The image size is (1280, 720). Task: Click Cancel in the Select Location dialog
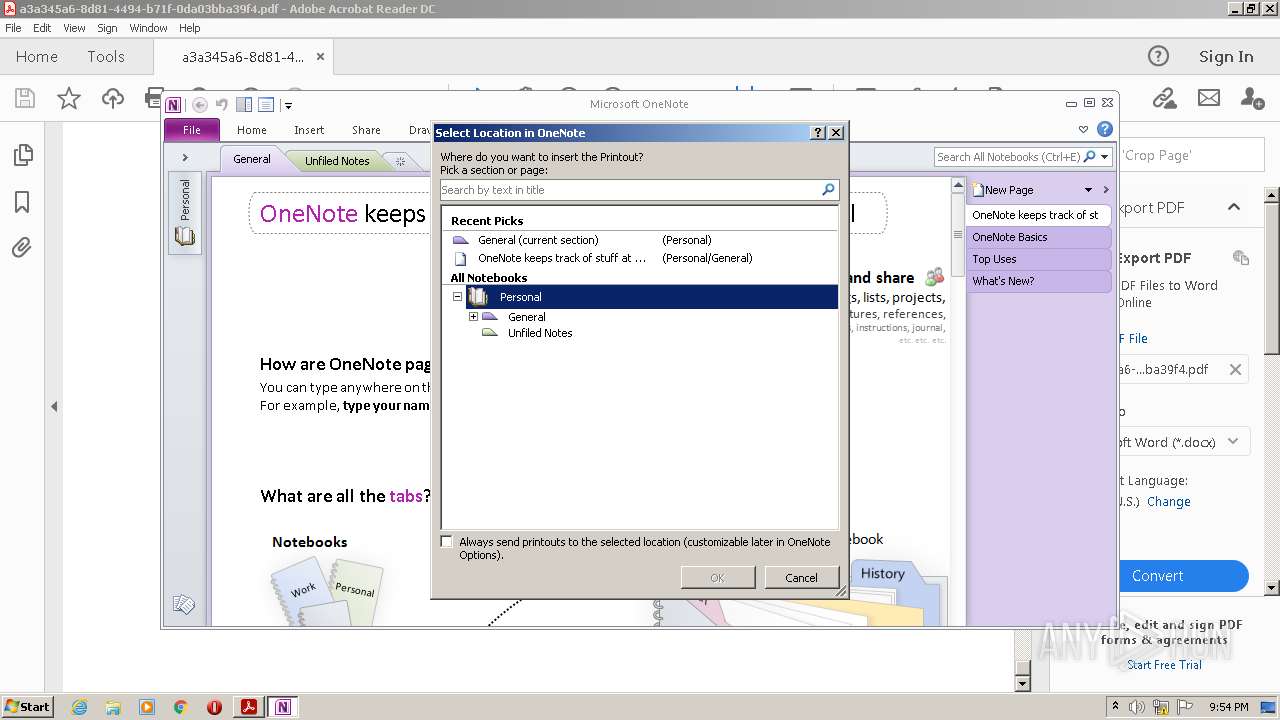click(x=801, y=577)
